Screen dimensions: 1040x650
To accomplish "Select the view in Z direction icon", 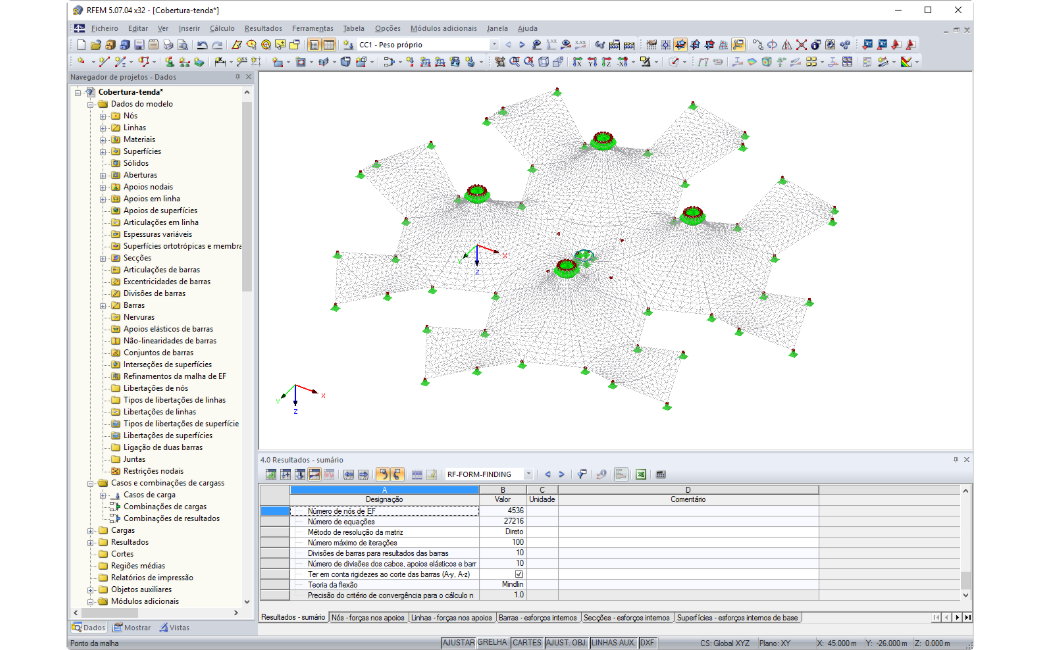I will click(606, 62).
